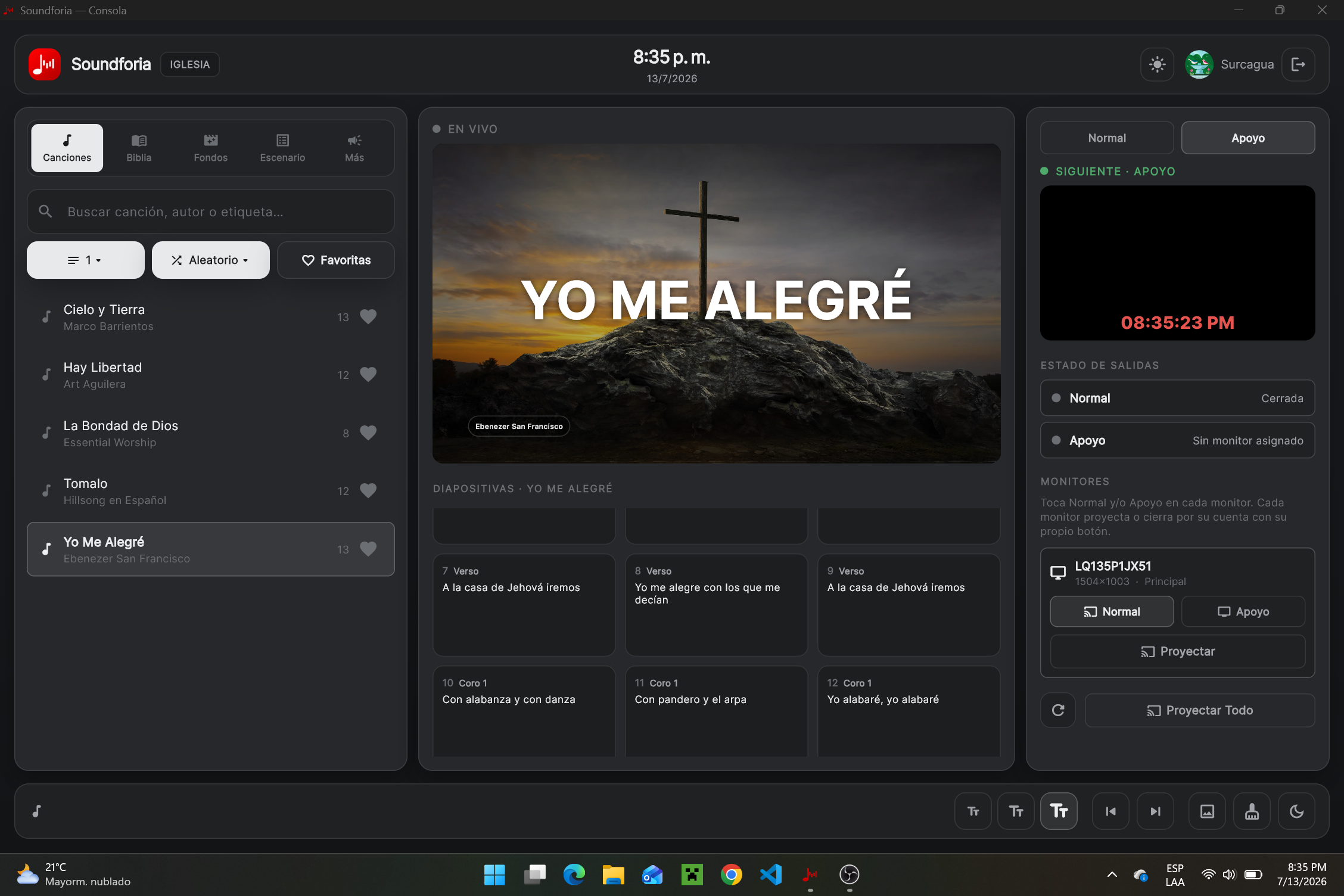Toggle favorite heart for Yo Me Alegré

click(x=368, y=549)
